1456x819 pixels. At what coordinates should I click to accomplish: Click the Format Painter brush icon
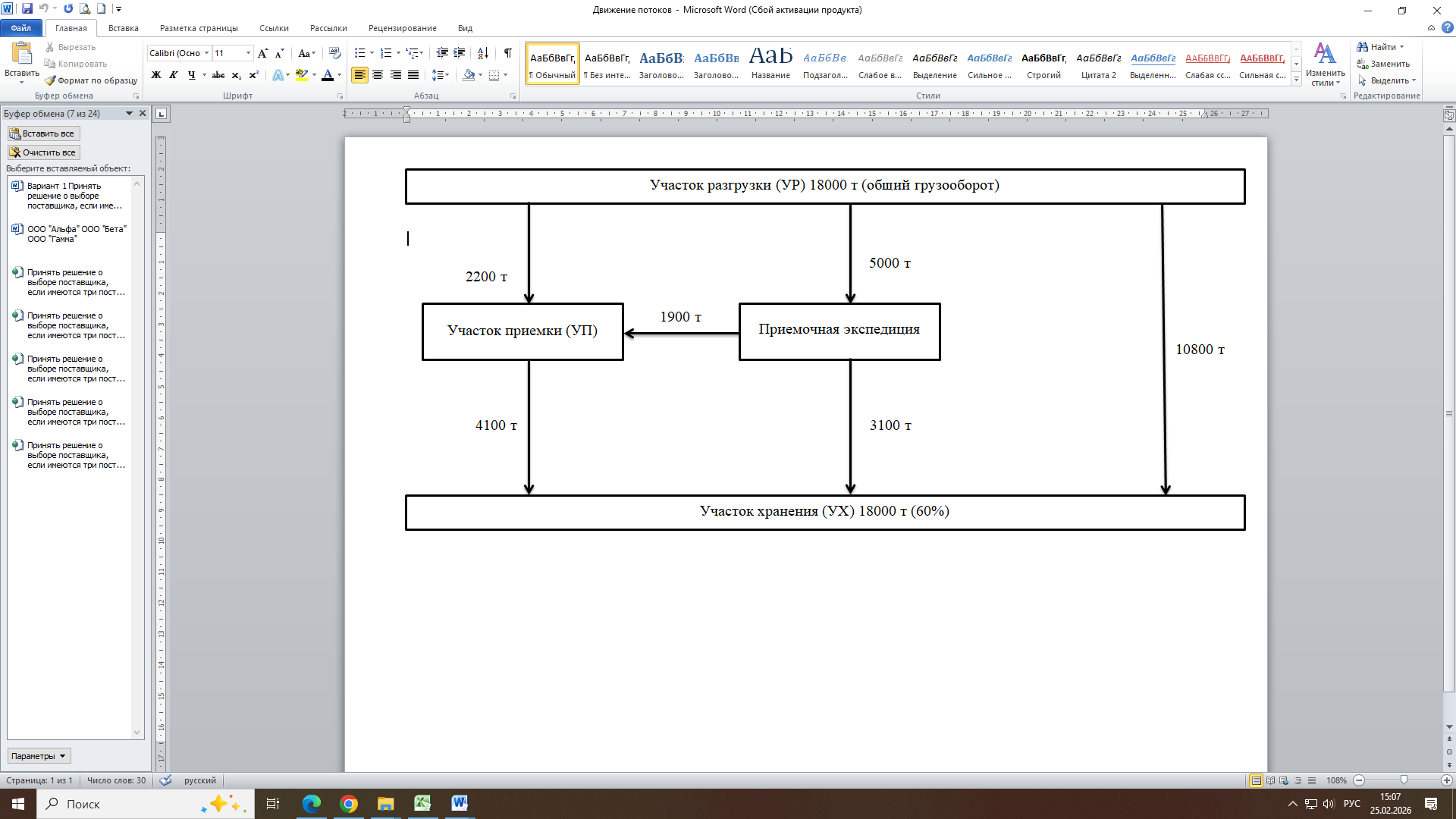coord(50,80)
